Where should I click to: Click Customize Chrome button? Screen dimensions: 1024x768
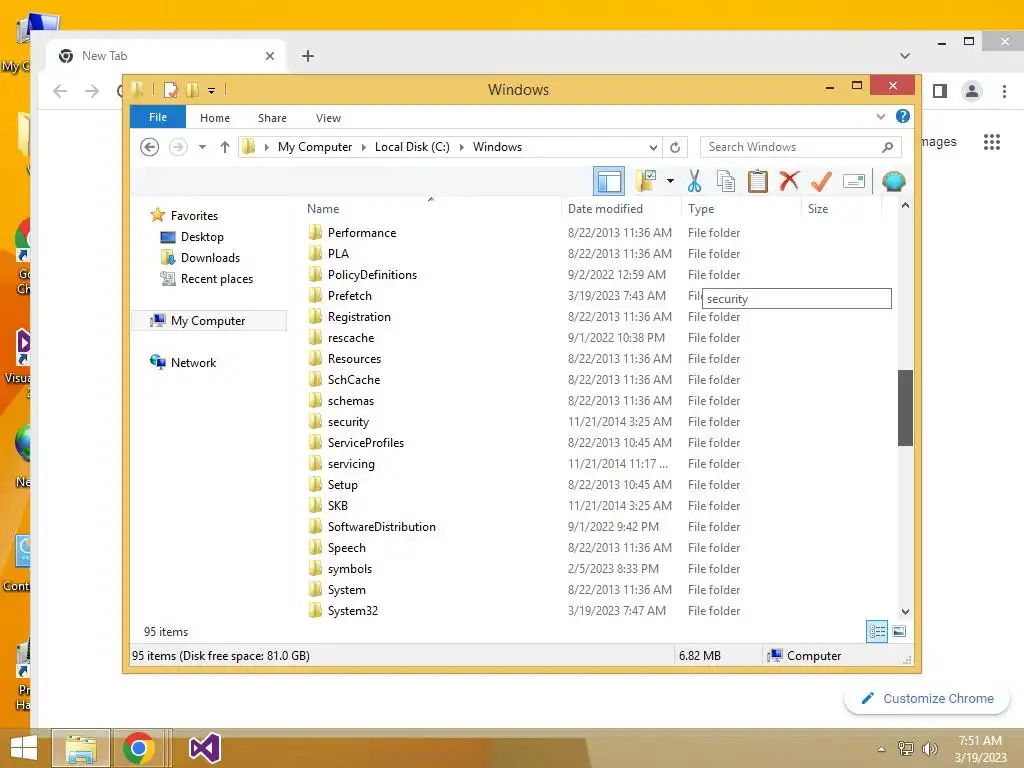(927, 698)
